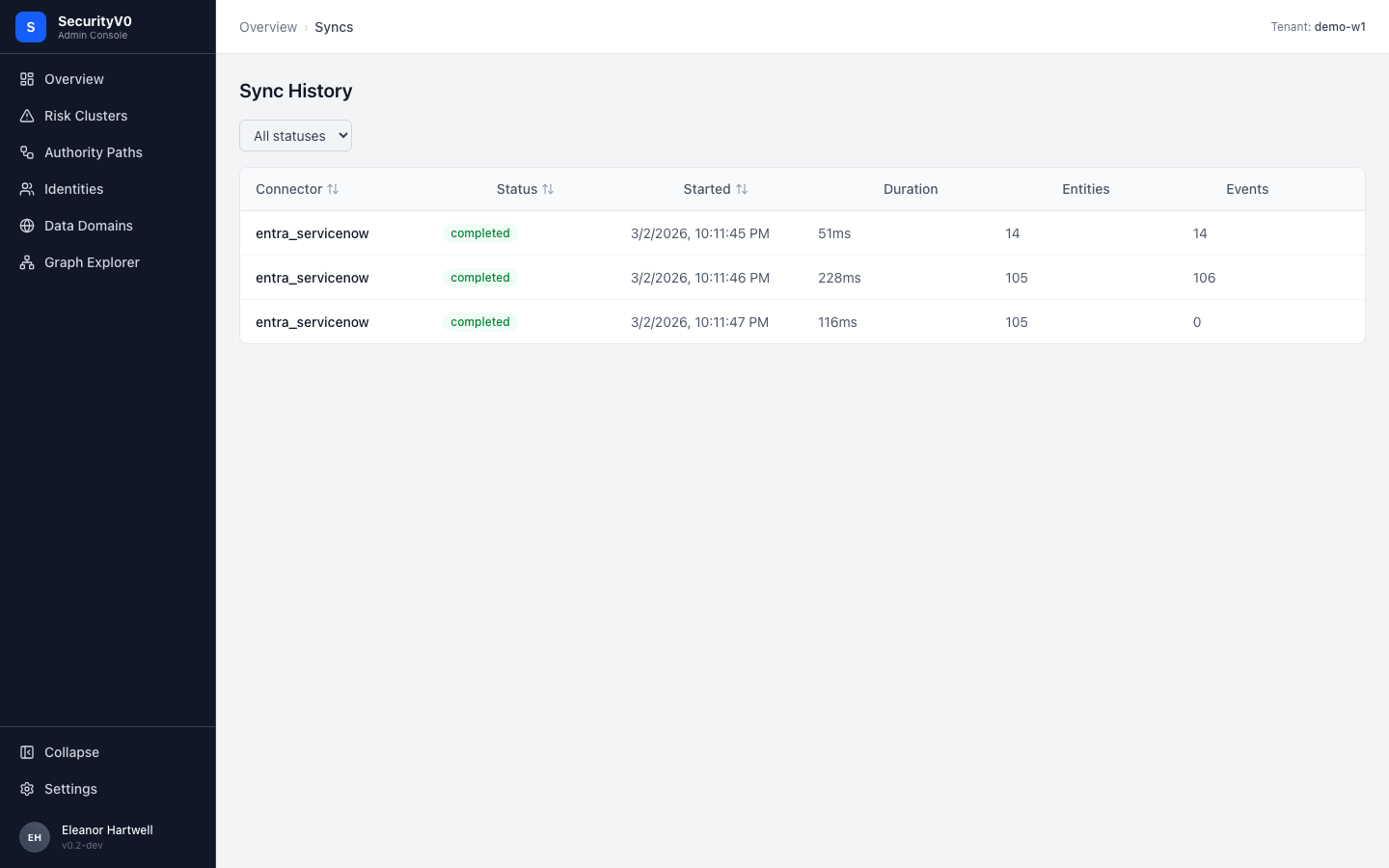Click the Syncs breadcrumb

334,27
